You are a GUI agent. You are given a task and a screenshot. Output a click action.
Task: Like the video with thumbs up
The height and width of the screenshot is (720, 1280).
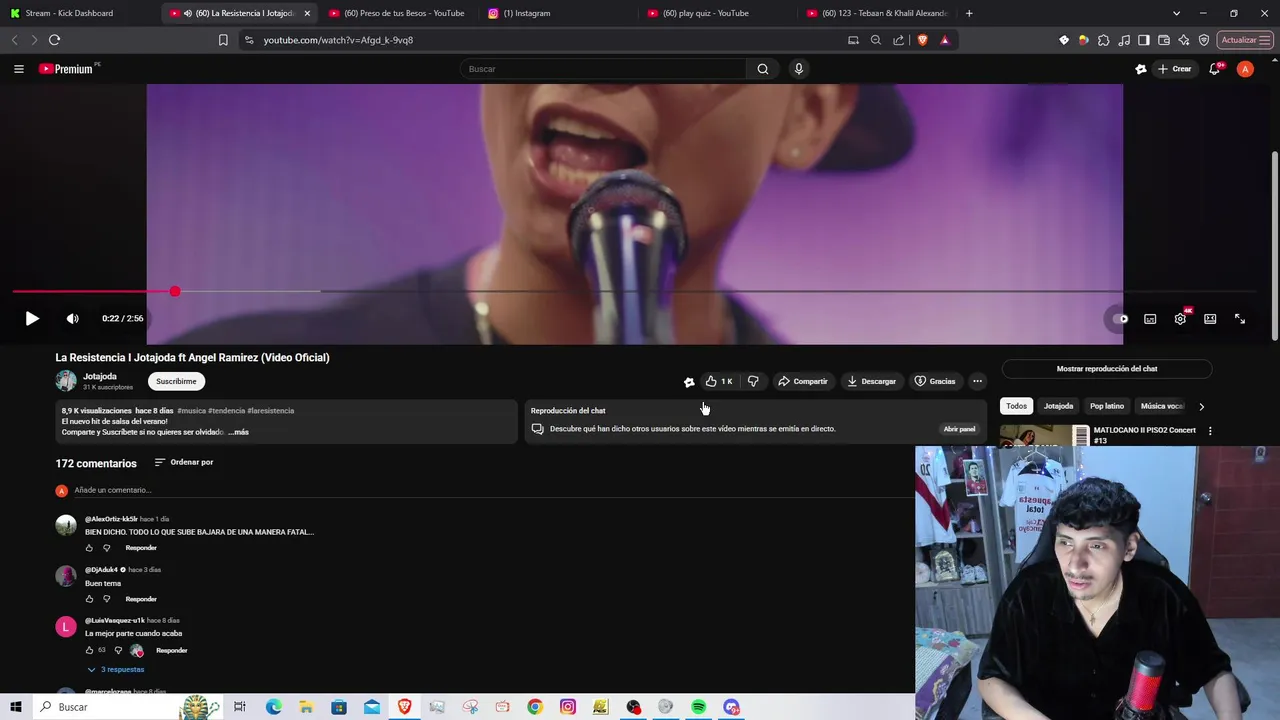point(719,381)
